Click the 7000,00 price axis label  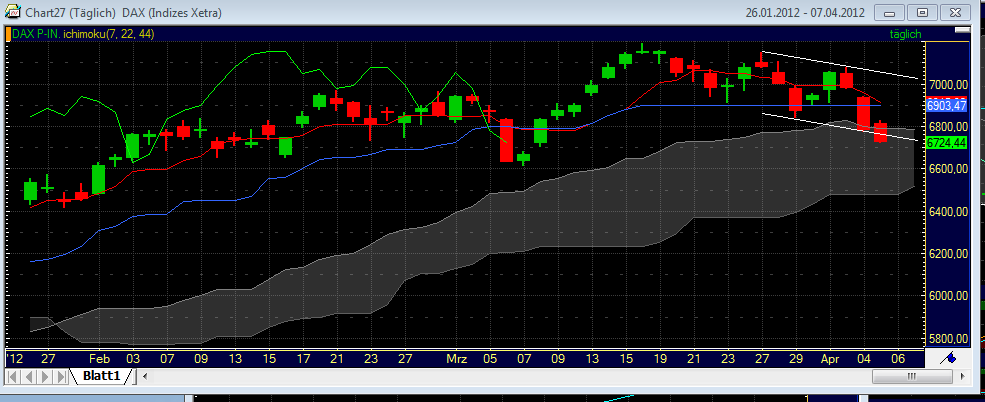(947, 84)
